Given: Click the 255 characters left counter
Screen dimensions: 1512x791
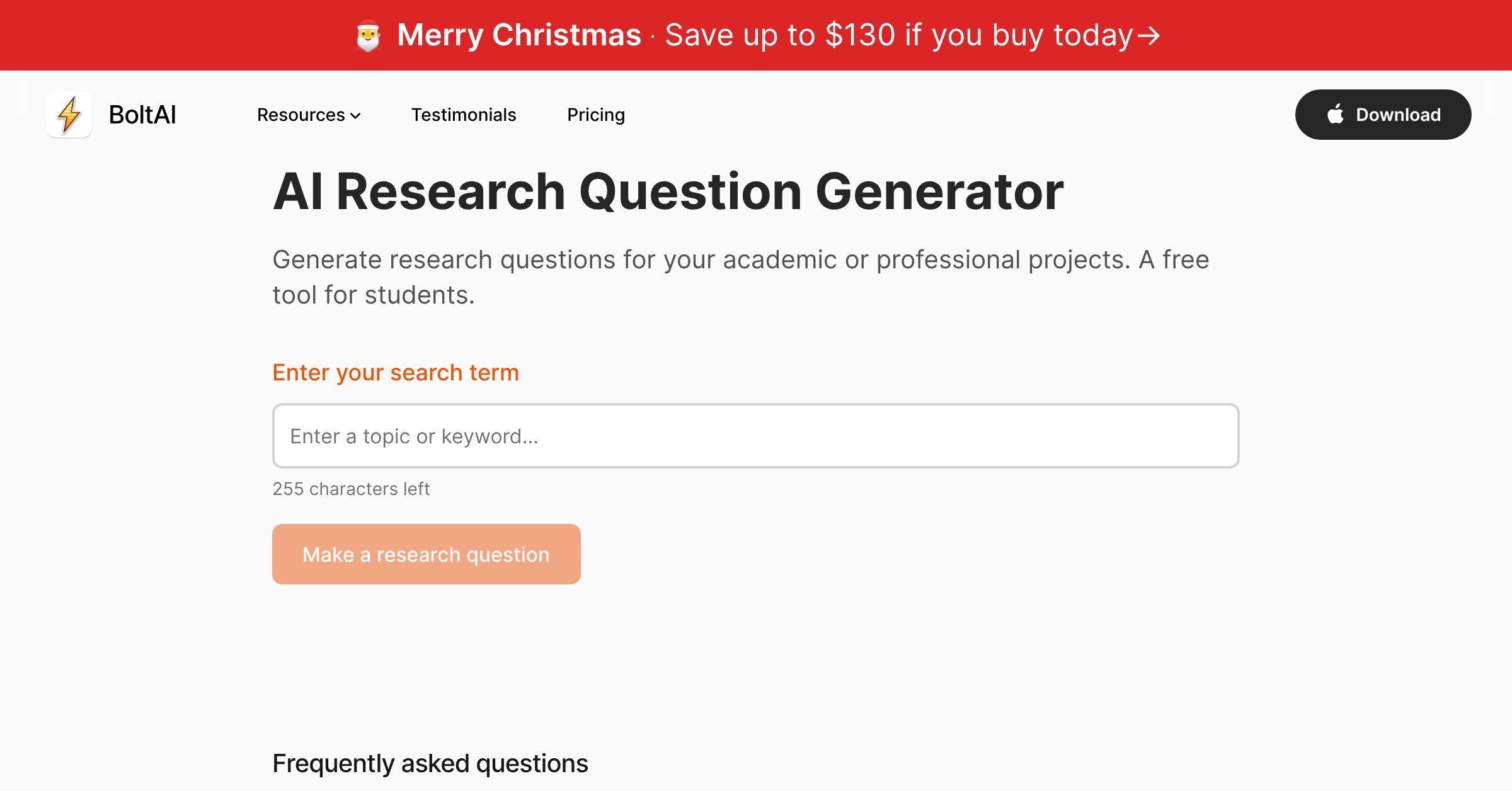Looking at the screenshot, I should [x=351, y=488].
